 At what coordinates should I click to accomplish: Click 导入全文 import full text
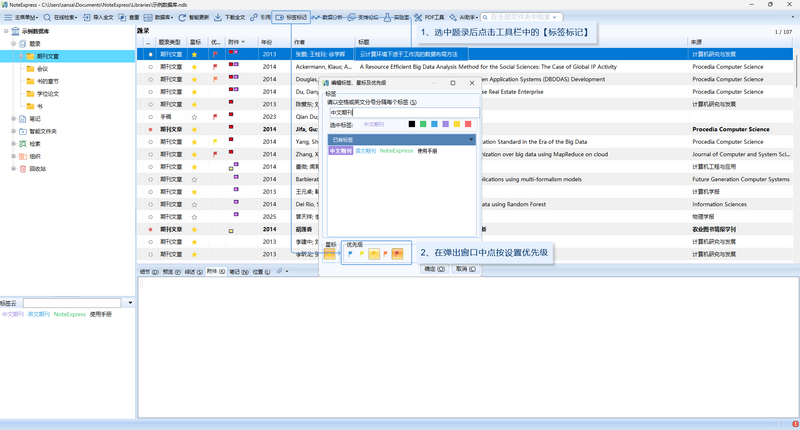coord(98,17)
